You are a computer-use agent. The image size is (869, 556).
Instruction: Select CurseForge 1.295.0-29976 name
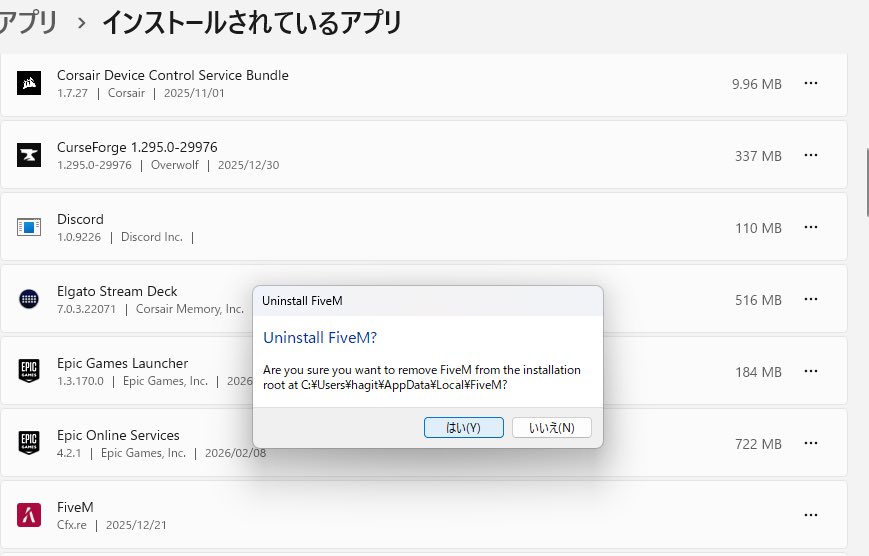coord(137,147)
